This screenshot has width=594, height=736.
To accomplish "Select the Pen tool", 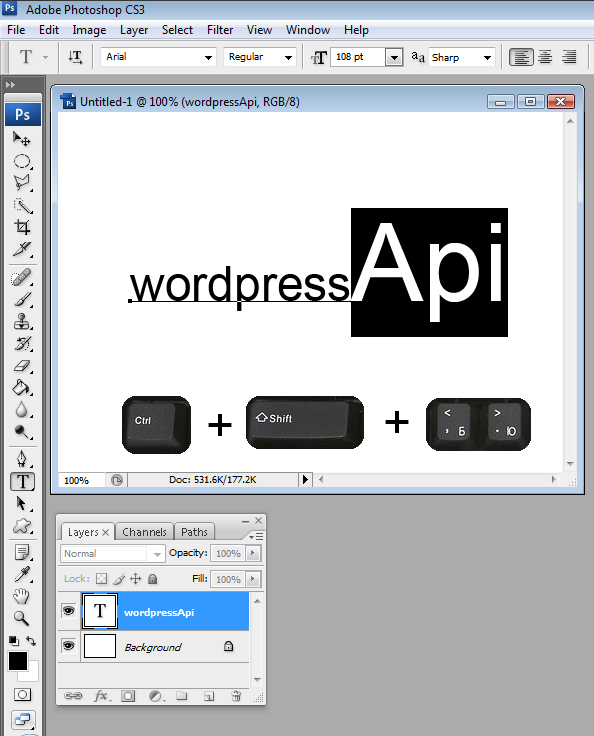I will (x=22, y=459).
